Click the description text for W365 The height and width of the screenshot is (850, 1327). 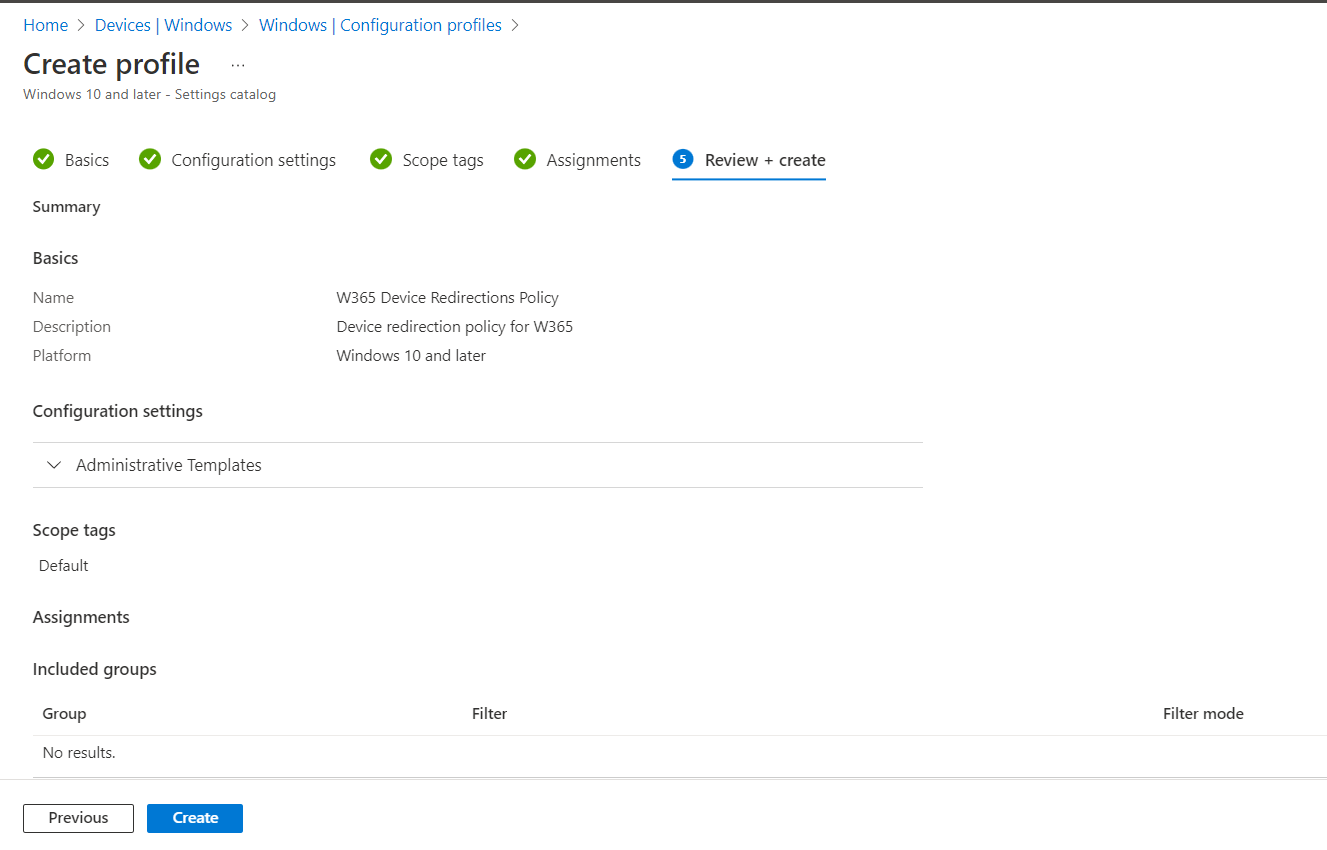pyautogui.click(x=455, y=327)
